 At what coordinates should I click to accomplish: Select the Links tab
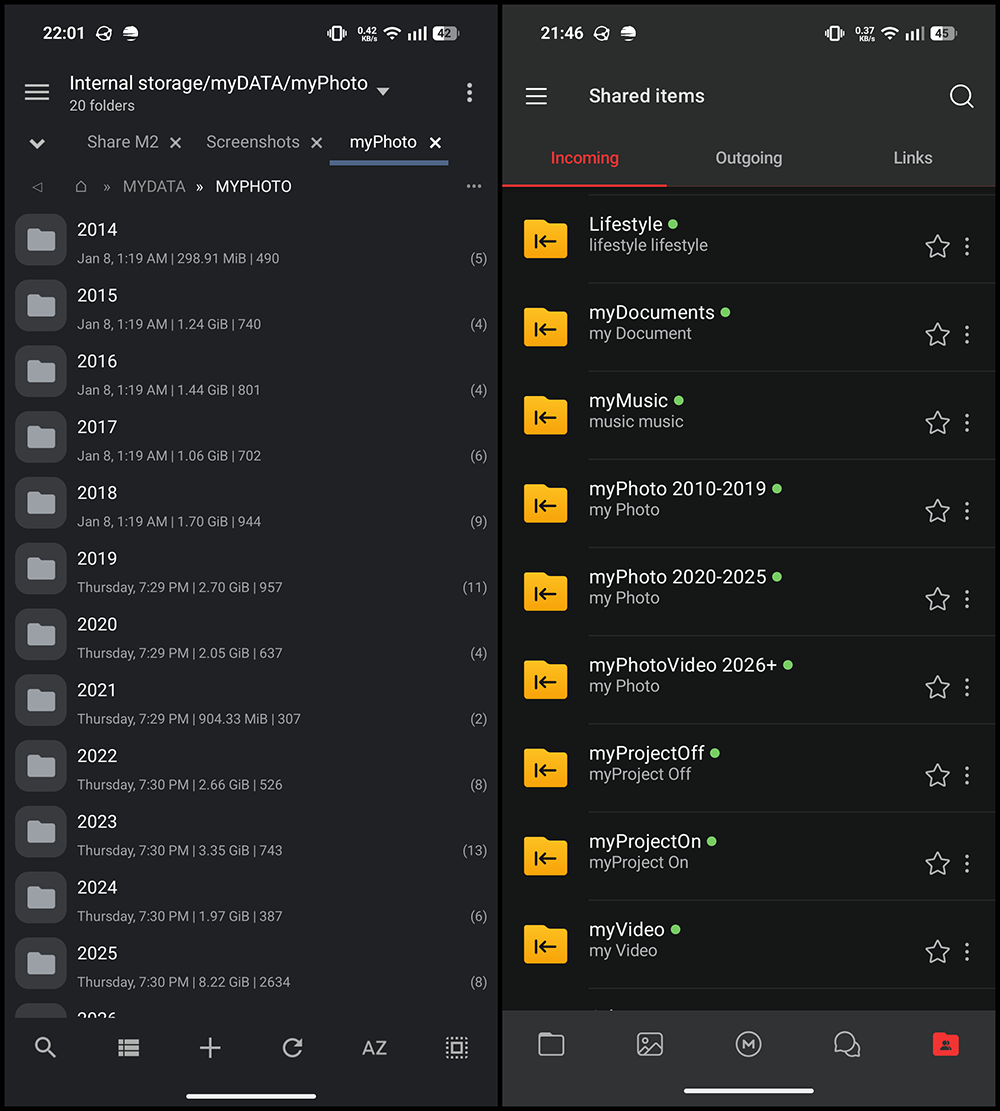pos(912,158)
